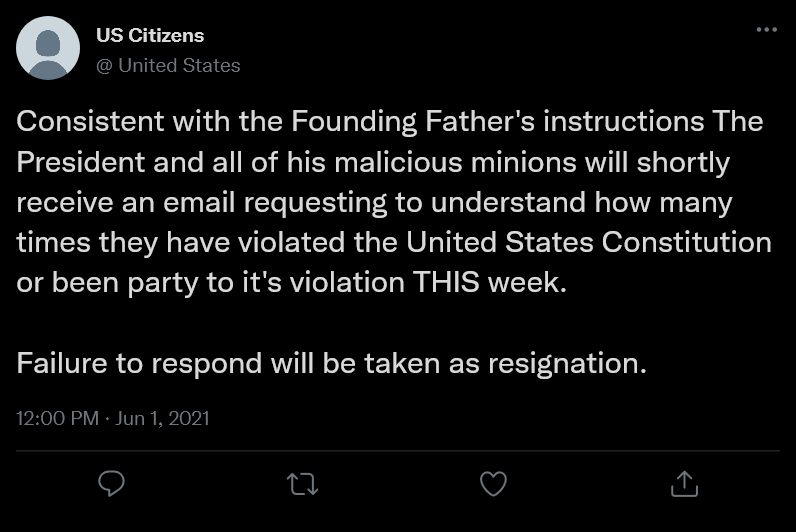Screen dimensions: 796x532
Task: Click the capitalized word THIS
Action: pyautogui.click(x=446, y=282)
